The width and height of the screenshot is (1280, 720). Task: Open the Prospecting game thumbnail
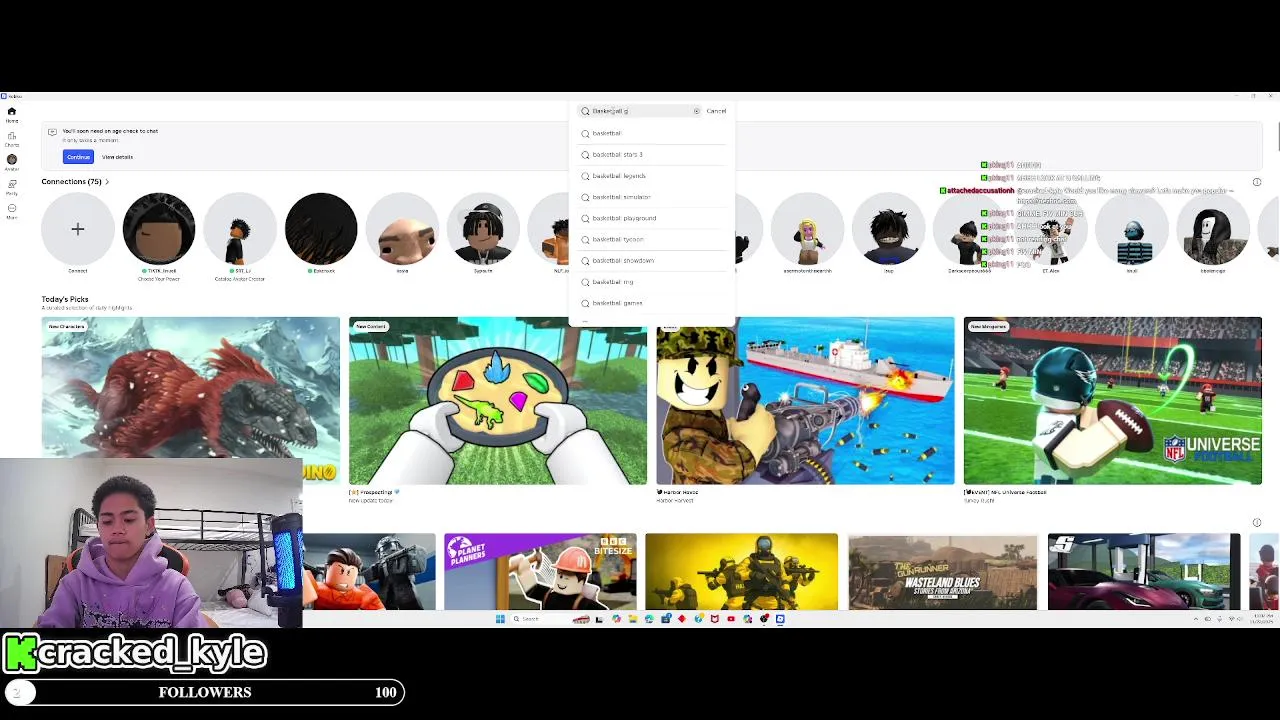[498, 401]
